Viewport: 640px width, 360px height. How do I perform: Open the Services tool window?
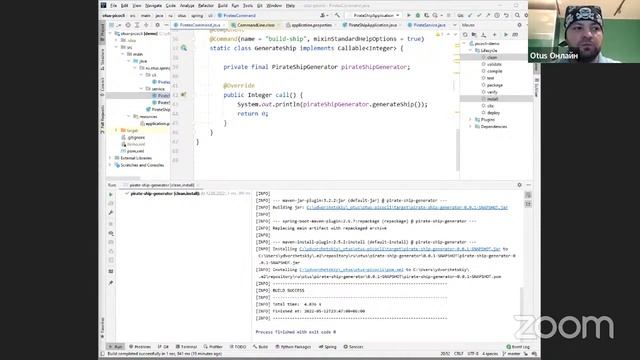(x=353, y=347)
